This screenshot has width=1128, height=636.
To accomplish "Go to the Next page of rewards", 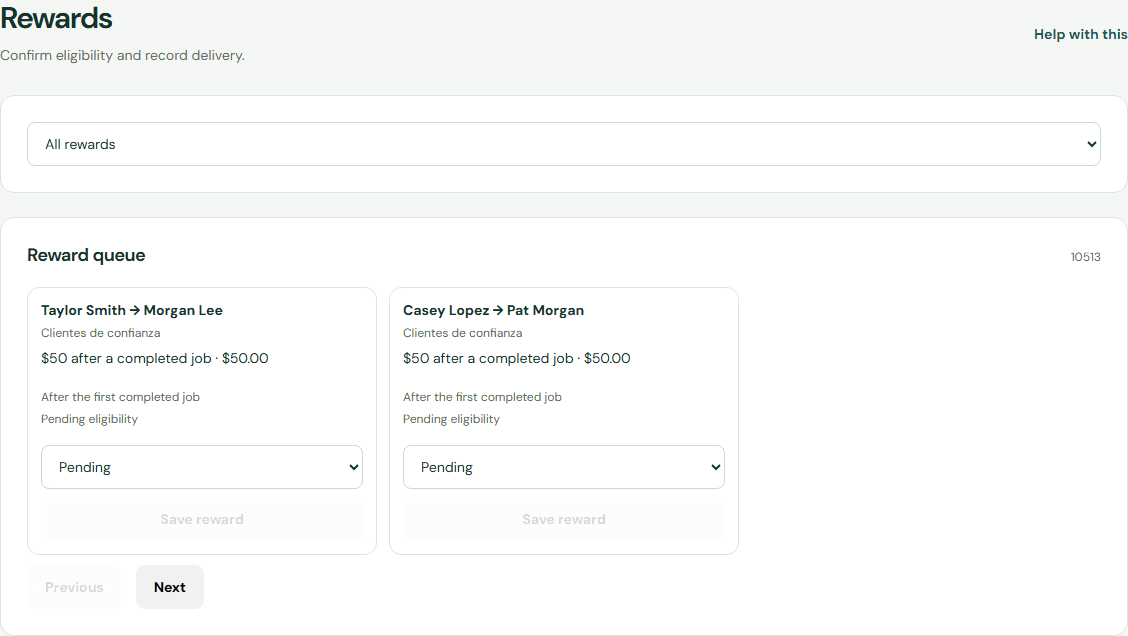I will point(170,587).
